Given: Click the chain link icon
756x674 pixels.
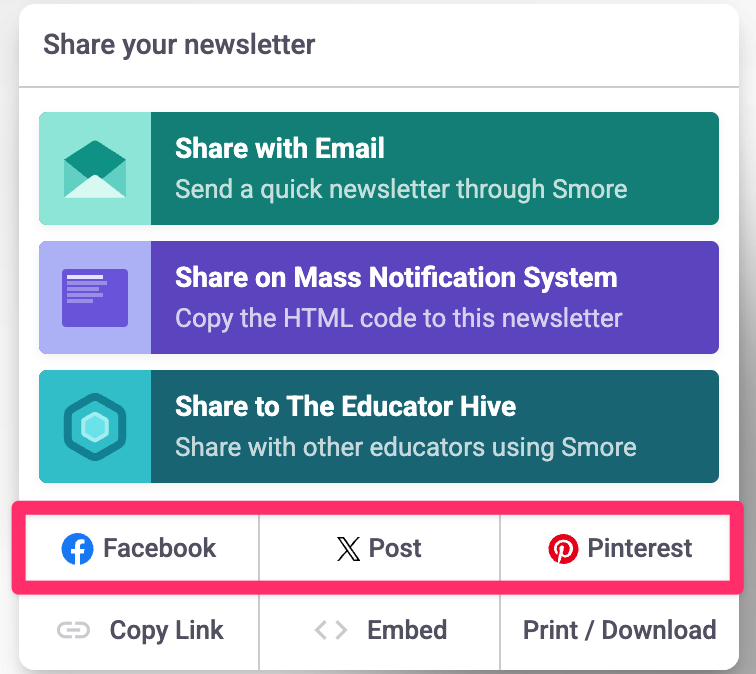Looking at the screenshot, I should pyautogui.click(x=73, y=630).
